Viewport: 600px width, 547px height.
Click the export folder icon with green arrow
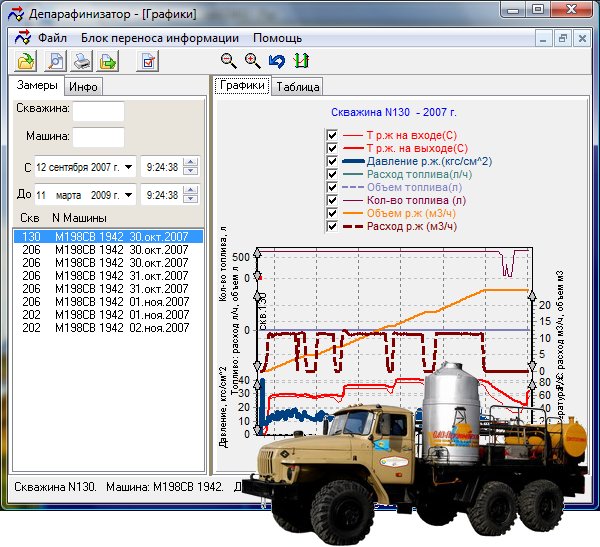(x=107, y=62)
